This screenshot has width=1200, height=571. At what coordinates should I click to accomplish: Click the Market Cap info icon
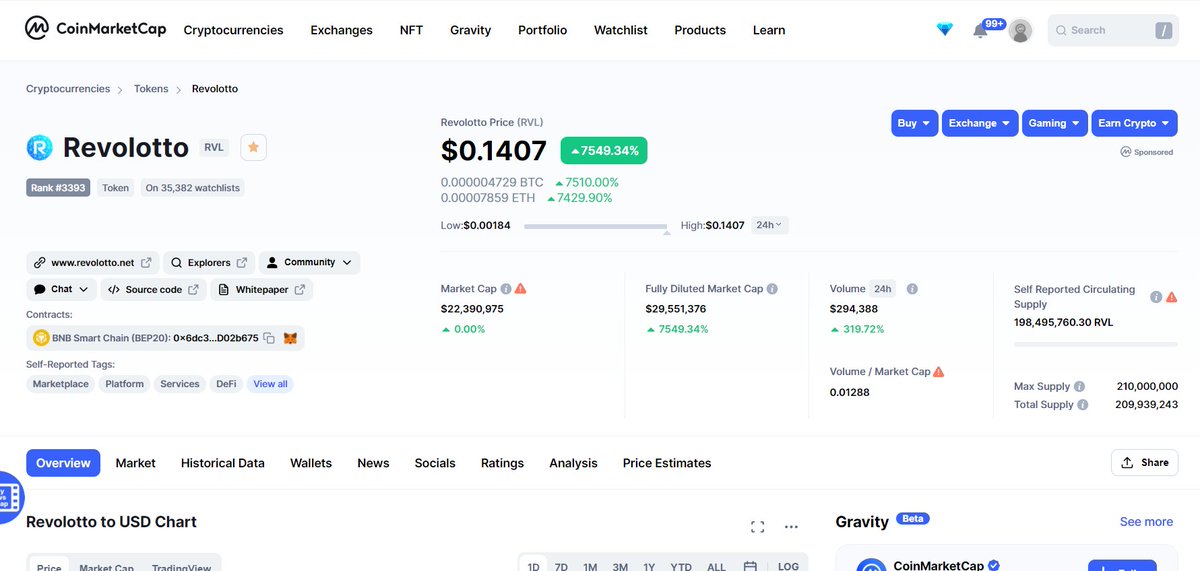[506, 289]
